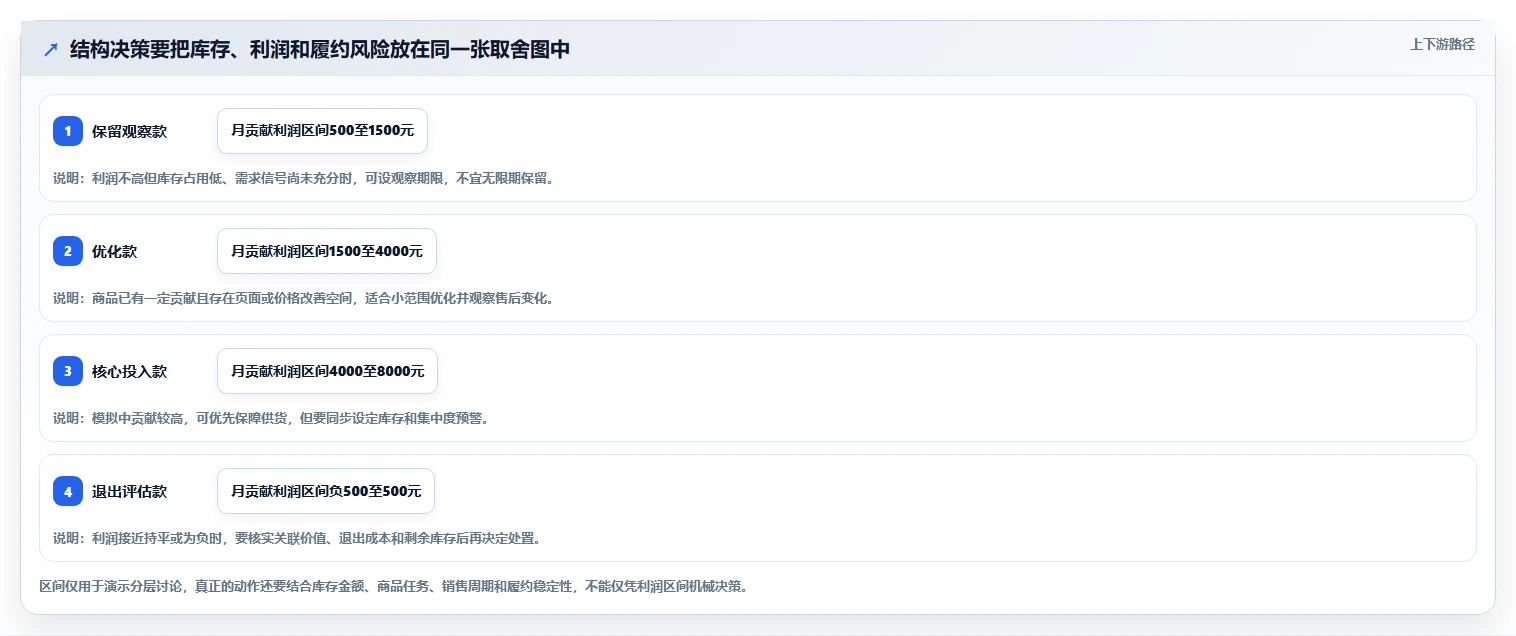The height and width of the screenshot is (636, 1516).
Task: Click the footer note starting 区间仅用于演示分层讨论
Action: 393,586
